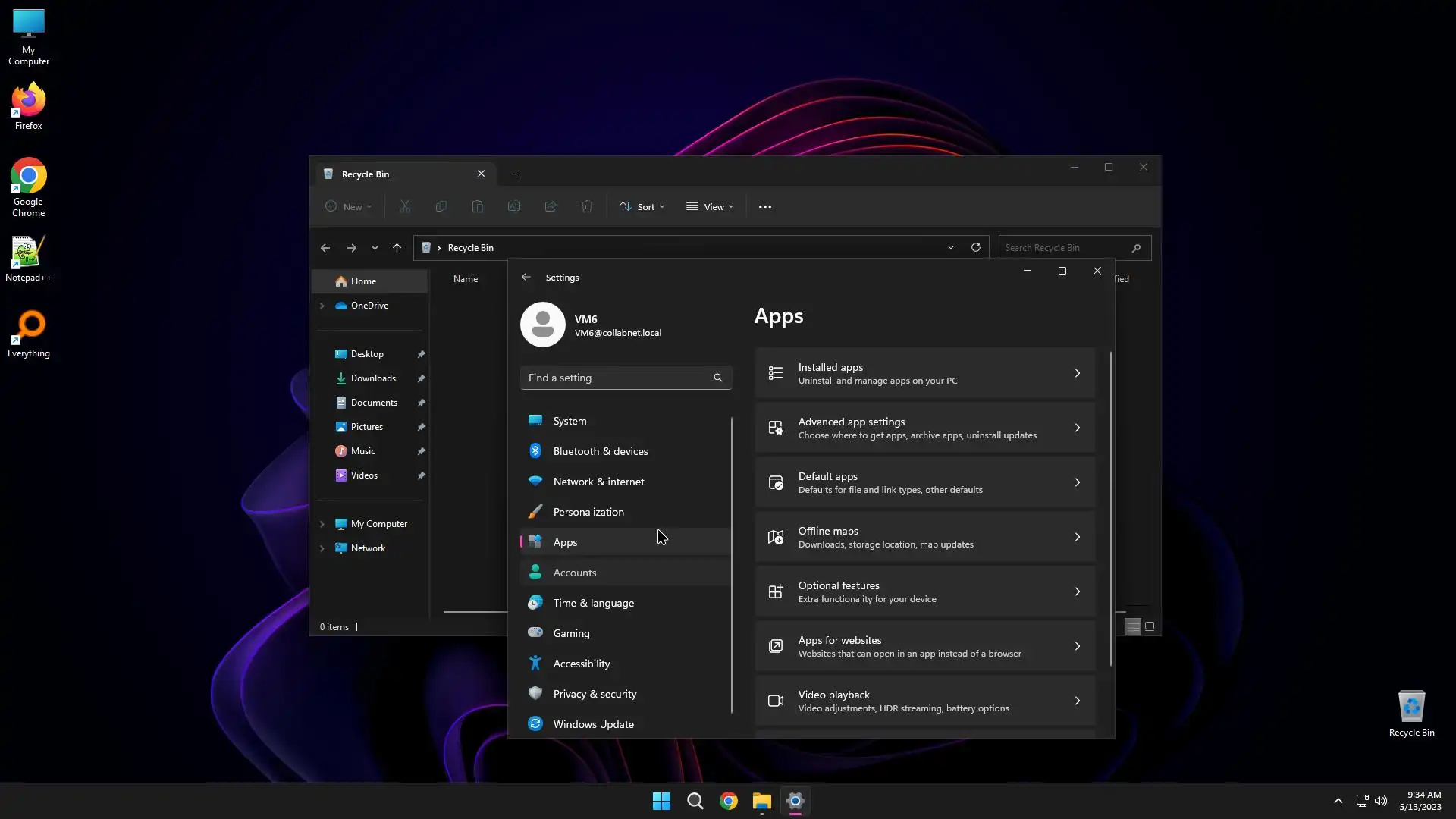Open the Gaming settings category
Viewport: 1456px width, 819px height.
coord(571,633)
